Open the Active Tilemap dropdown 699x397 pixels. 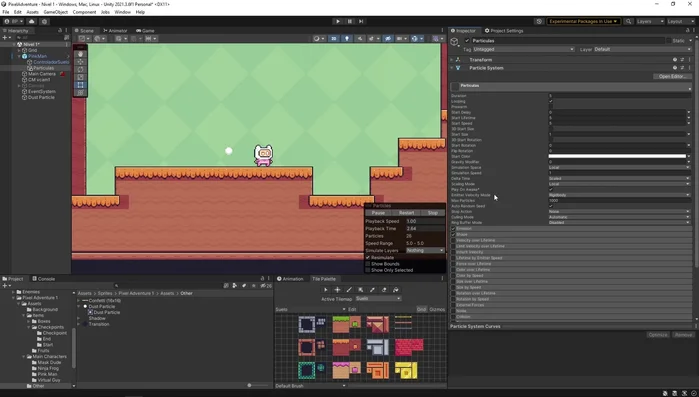click(378, 299)
